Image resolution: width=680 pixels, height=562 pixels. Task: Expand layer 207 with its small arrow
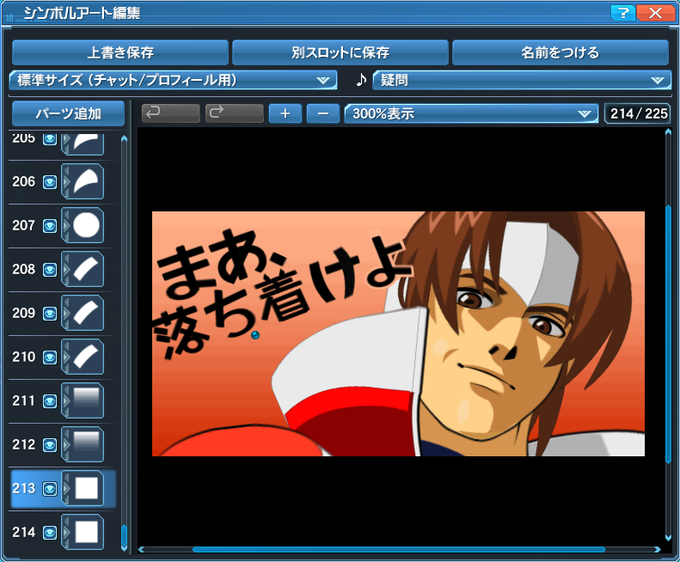66,225
